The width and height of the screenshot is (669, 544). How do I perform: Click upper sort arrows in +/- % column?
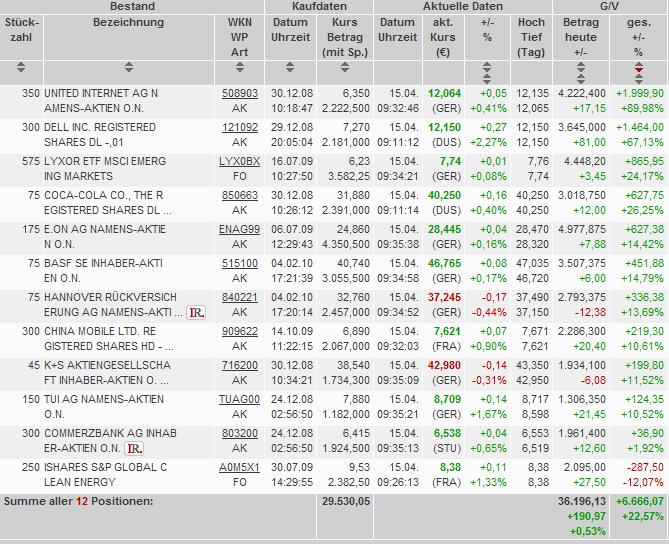[x=487, y=67]
